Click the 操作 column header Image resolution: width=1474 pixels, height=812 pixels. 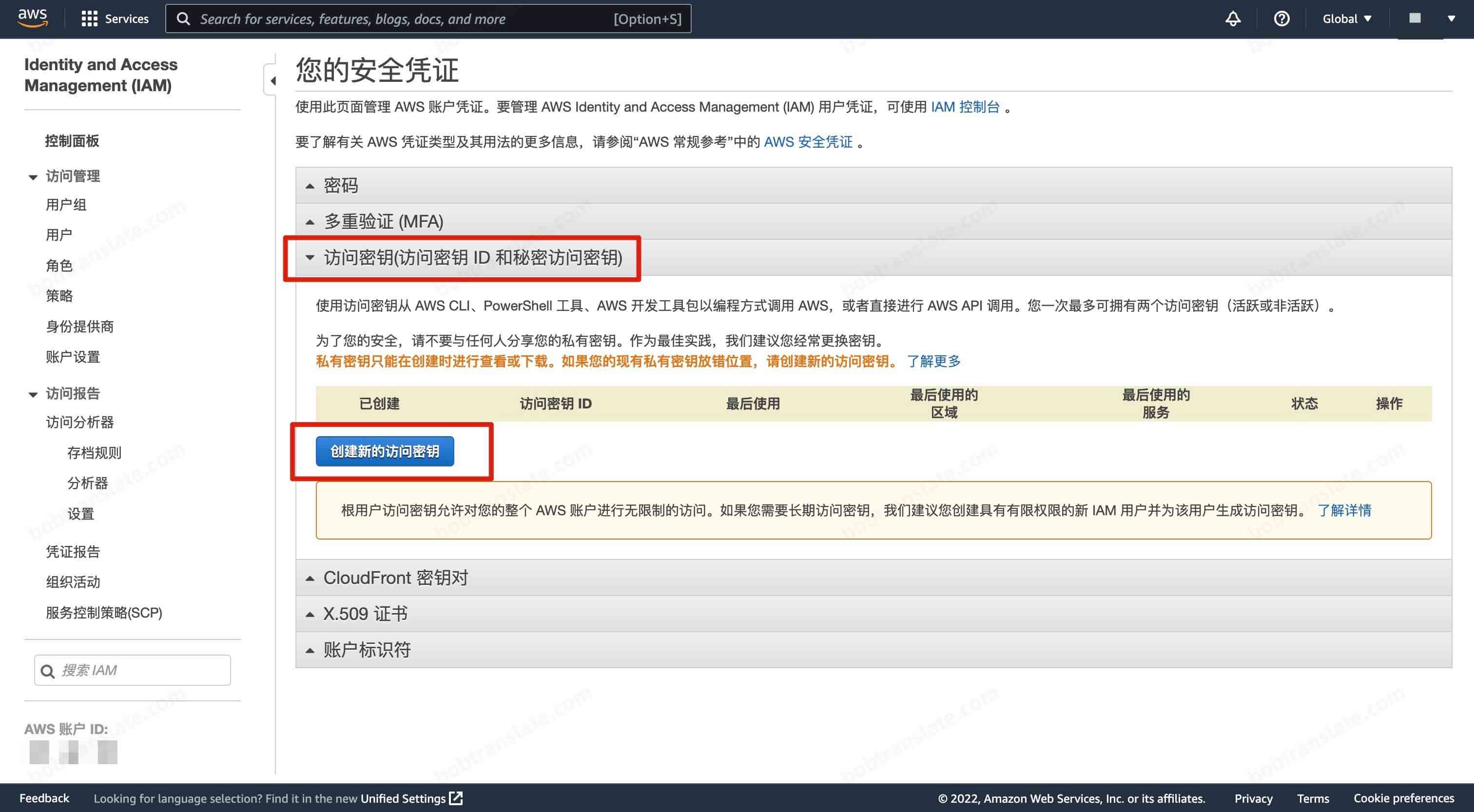[1389, 404]
